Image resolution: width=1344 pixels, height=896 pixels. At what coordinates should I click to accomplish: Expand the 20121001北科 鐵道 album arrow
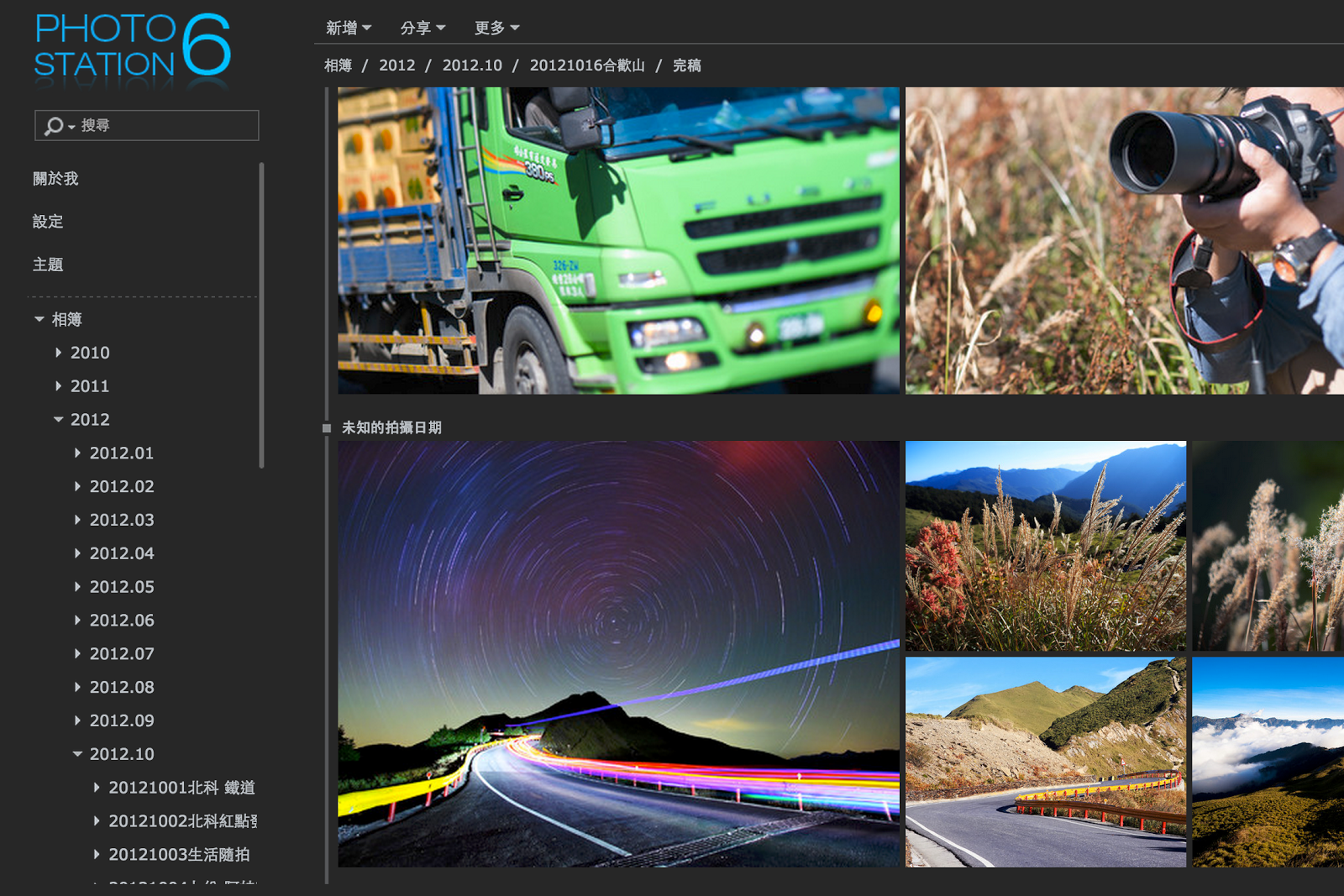pos(97,788)
